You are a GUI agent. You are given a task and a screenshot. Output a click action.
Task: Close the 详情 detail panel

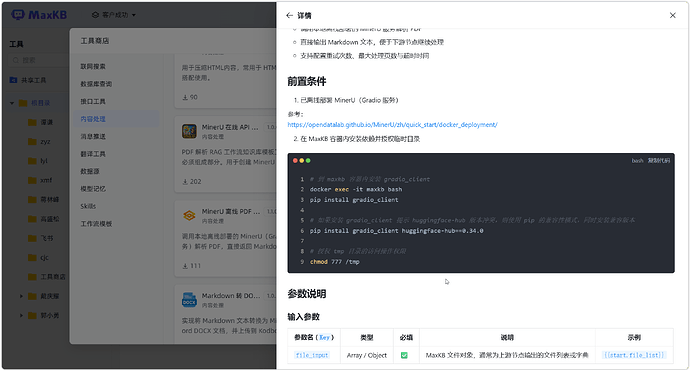(672, 15)
